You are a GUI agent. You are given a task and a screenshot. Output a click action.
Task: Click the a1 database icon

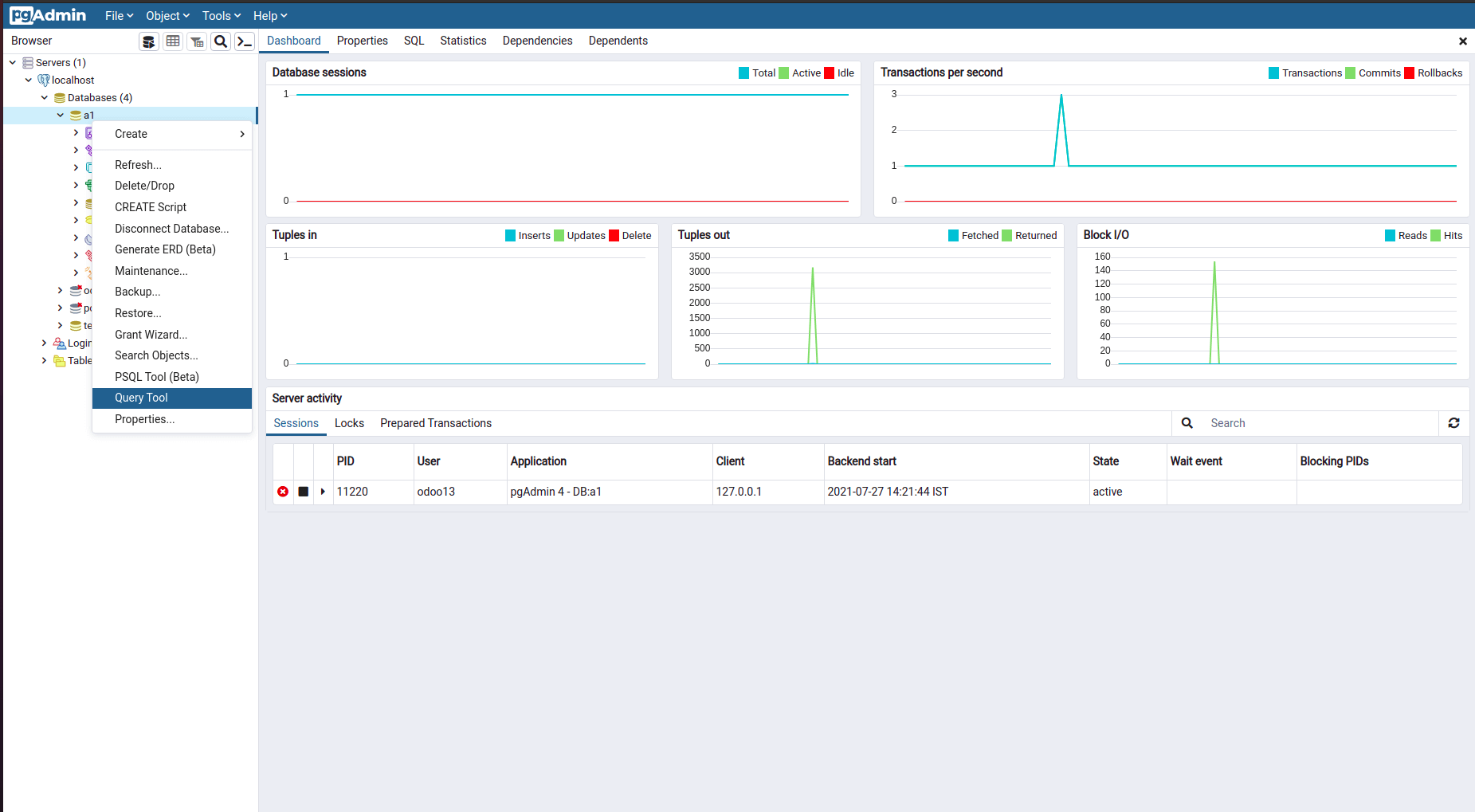(x=76, y=116)
